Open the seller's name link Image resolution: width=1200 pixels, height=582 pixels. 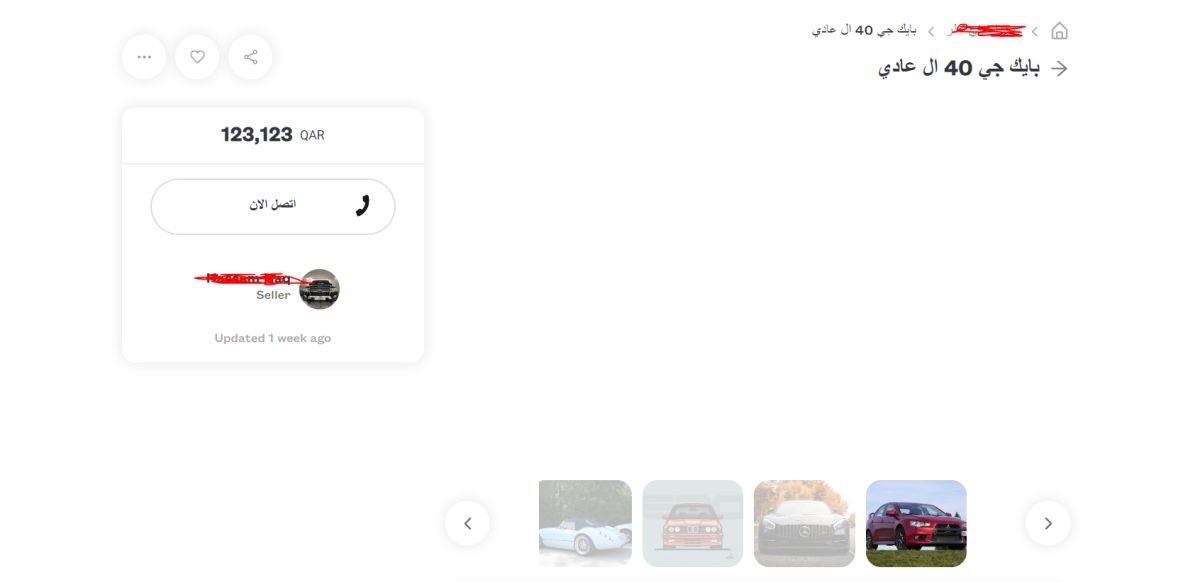[x=245, y=279]
